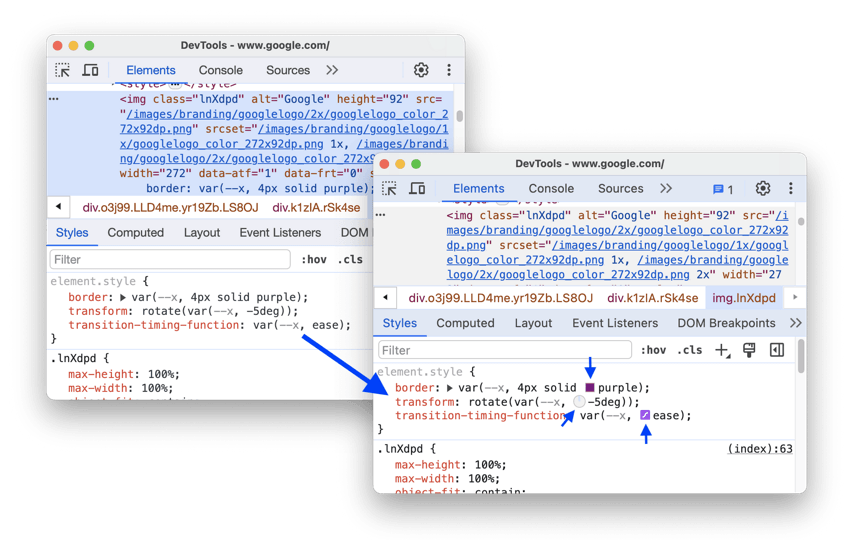
Task: Switch to Elements tab in front window
Action: [478, 189]
